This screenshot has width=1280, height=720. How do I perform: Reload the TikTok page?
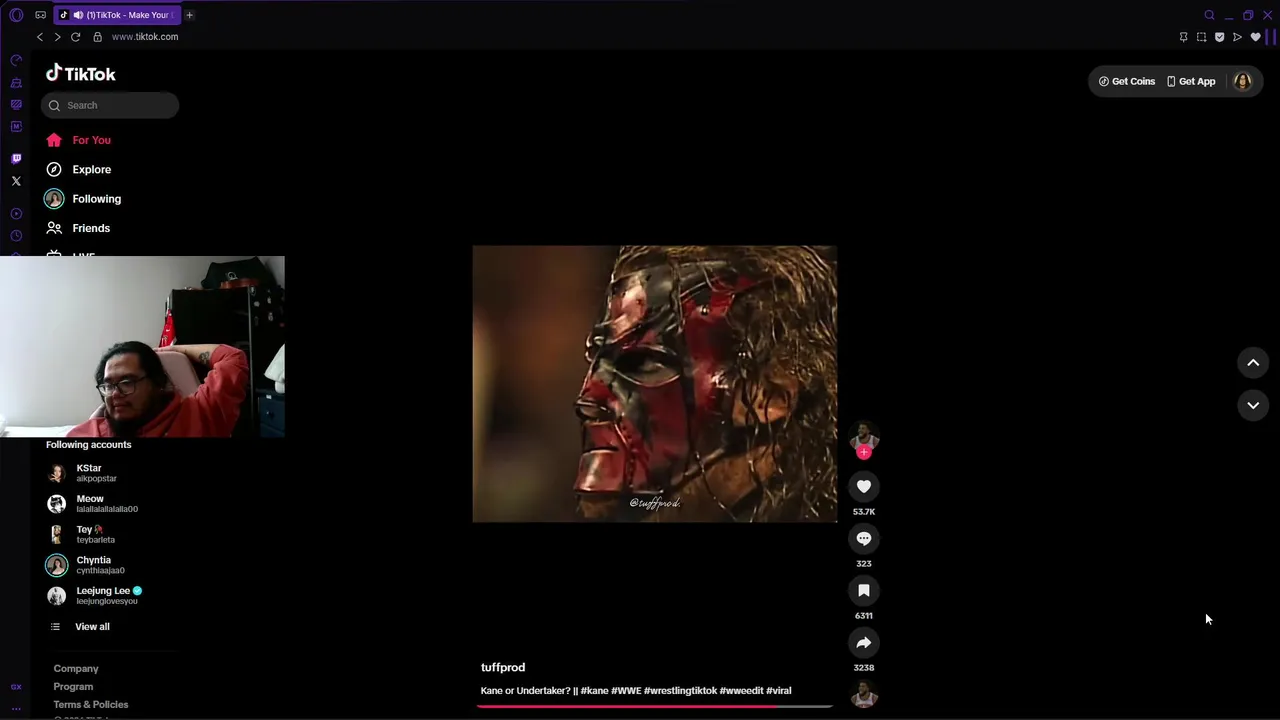(x=75, y=37)
